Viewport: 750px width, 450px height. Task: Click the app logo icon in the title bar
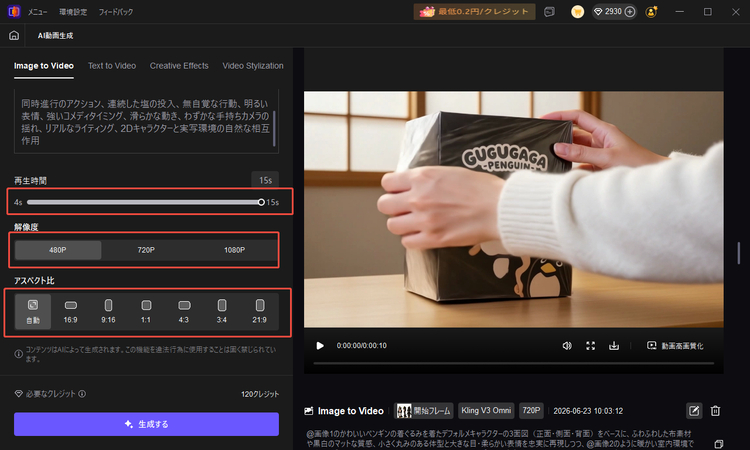[x=14, y=11]
